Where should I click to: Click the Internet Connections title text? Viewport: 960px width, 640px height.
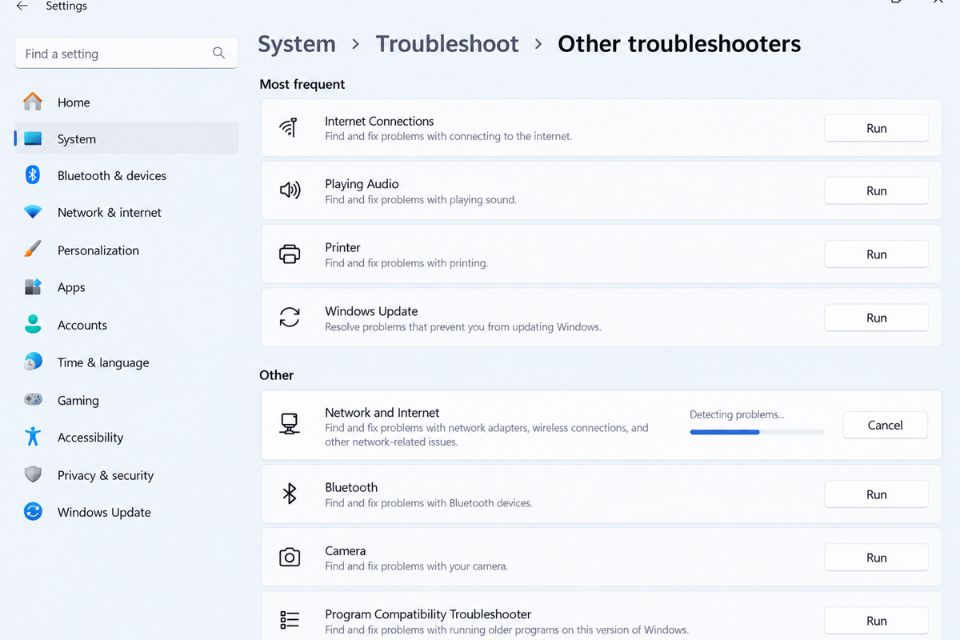[x=379, y=121]
